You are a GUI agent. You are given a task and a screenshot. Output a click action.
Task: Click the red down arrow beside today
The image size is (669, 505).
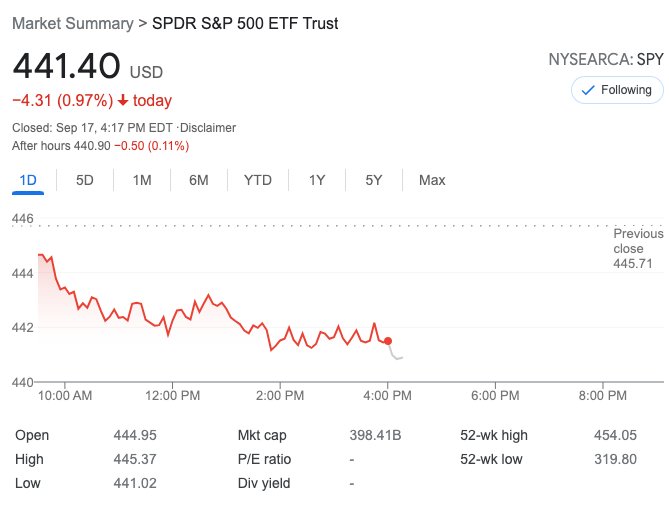click(x=123, y=100)
